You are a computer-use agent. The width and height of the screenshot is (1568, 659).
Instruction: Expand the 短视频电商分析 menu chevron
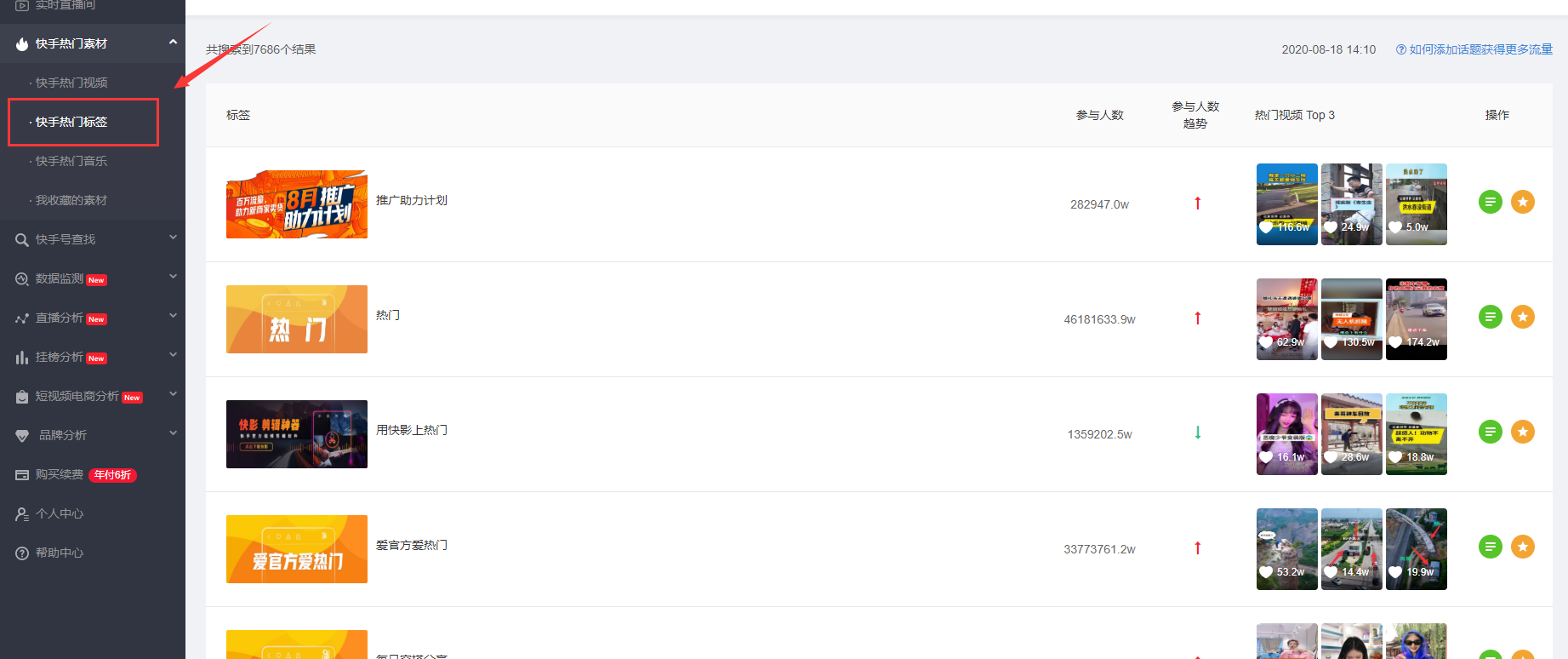[x=173, y=394]
